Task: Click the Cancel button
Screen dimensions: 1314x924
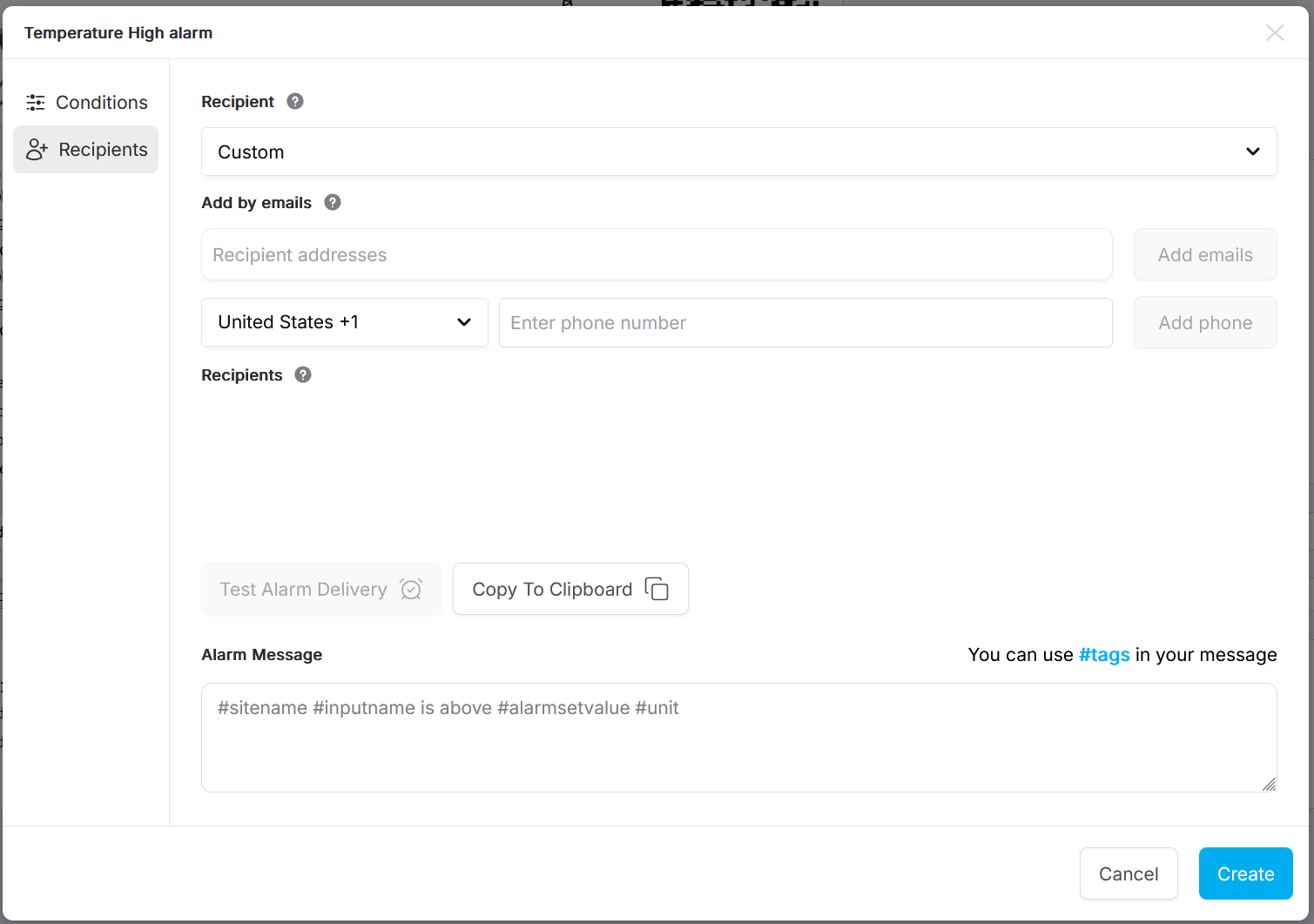Action: click(1129, 873)
